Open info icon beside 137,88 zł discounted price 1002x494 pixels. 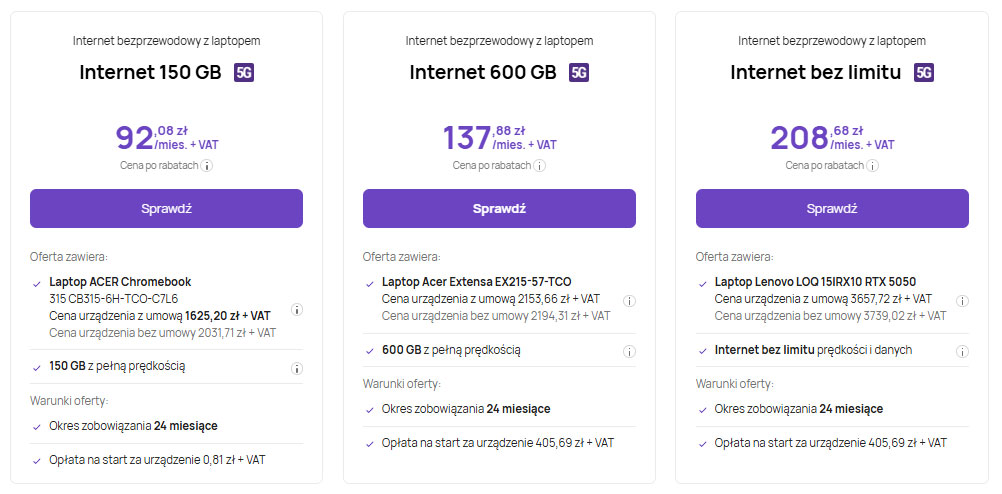click(x=540, y=166)
